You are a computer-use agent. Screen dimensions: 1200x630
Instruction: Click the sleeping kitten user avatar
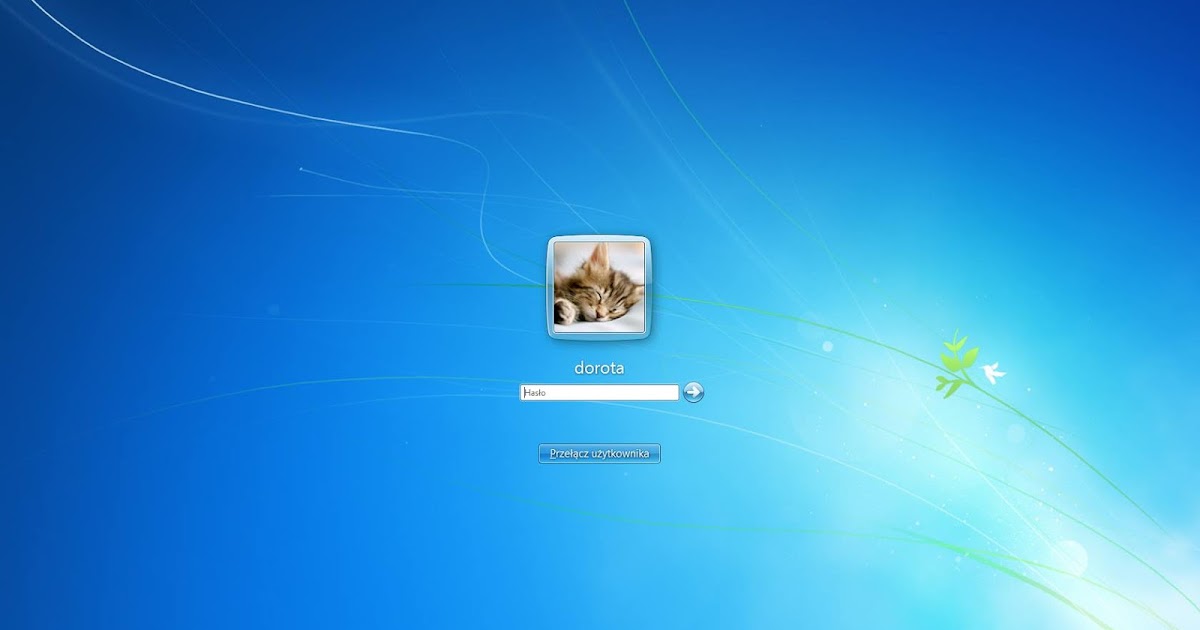(x=598, y=288)
